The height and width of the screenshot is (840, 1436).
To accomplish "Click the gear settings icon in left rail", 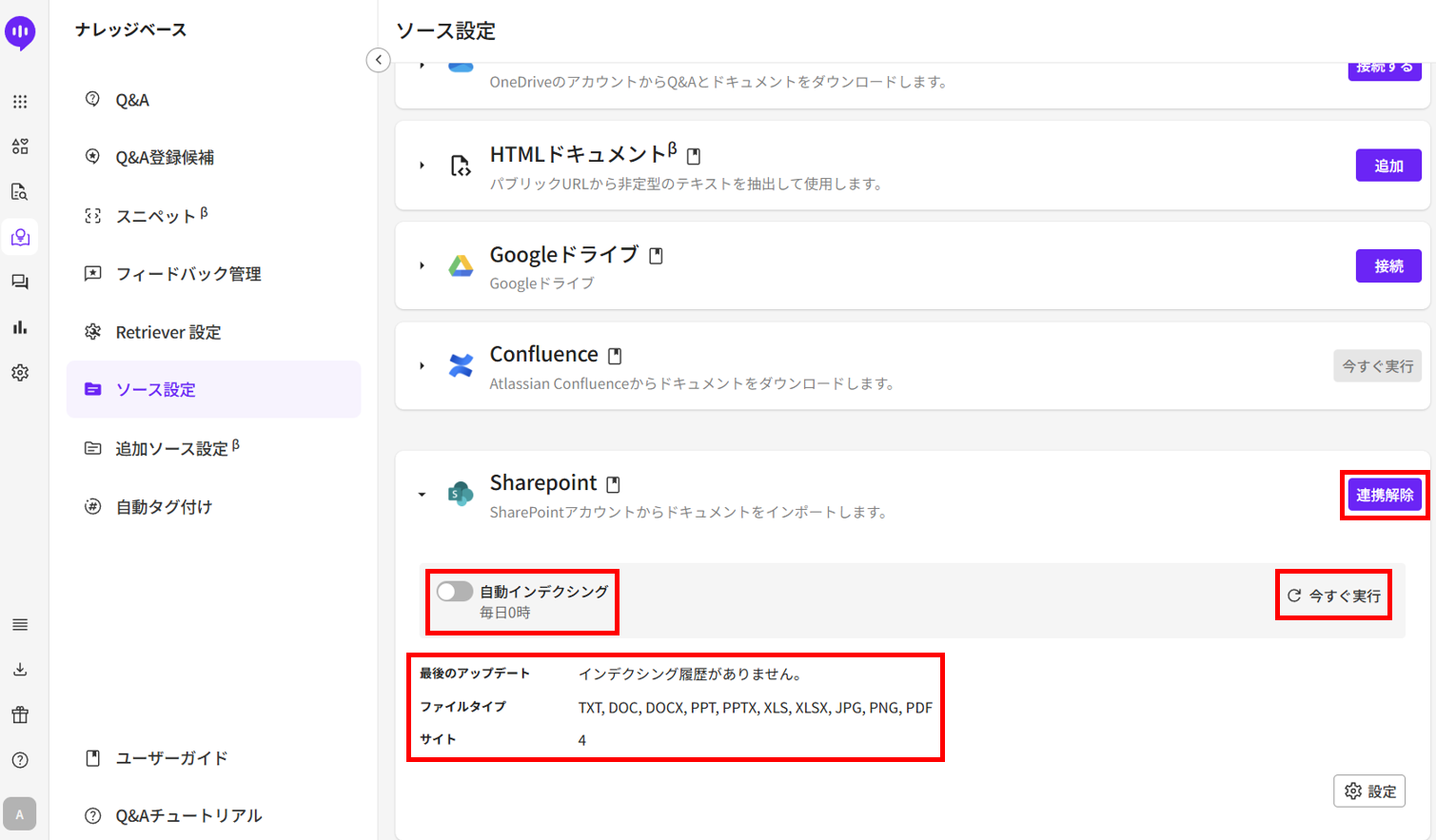I will point(20,373).
